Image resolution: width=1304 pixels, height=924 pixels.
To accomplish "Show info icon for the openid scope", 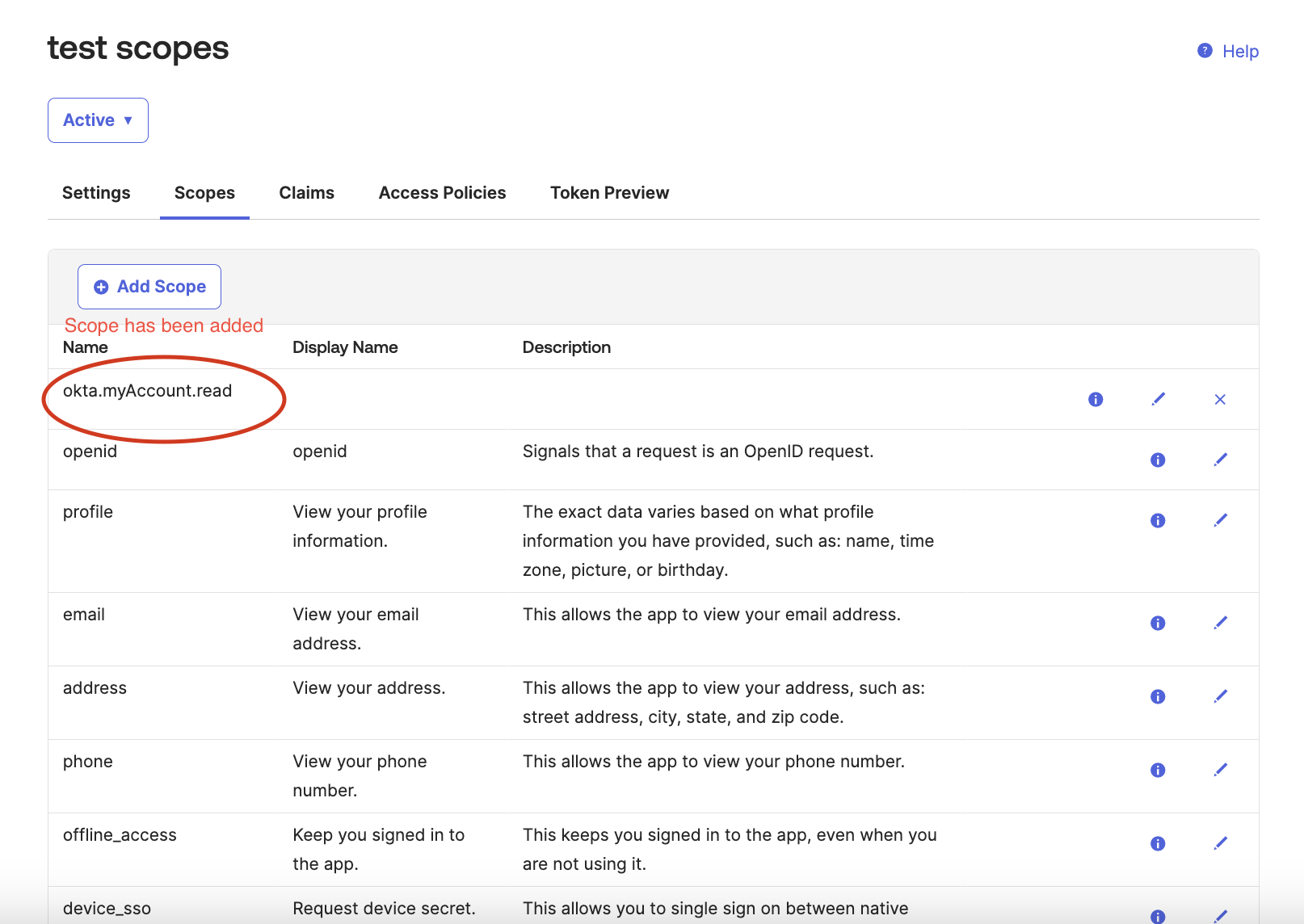I will [1158, 460].
